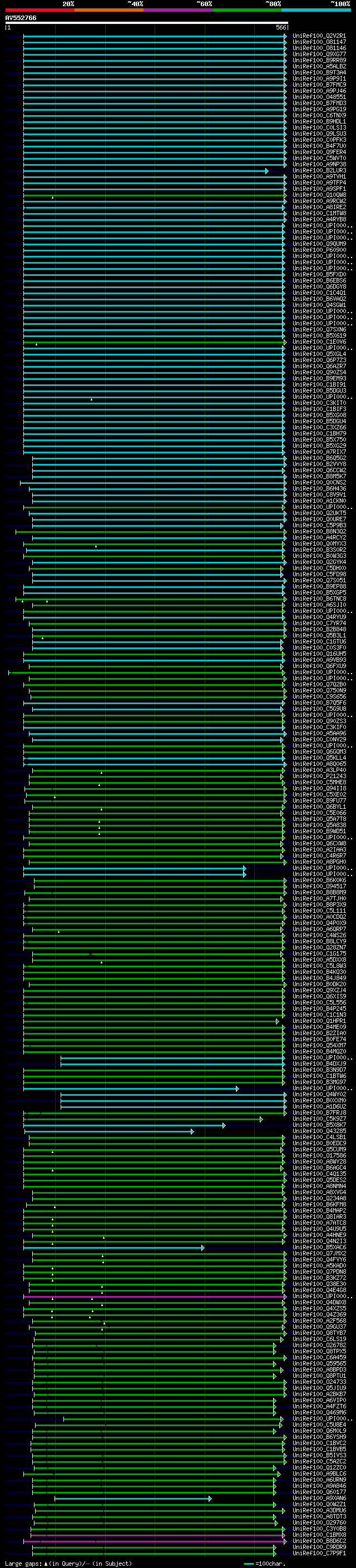Select the UniRef100_C4LSB1 label
356x1568 pixels.
click(319, 1137)
